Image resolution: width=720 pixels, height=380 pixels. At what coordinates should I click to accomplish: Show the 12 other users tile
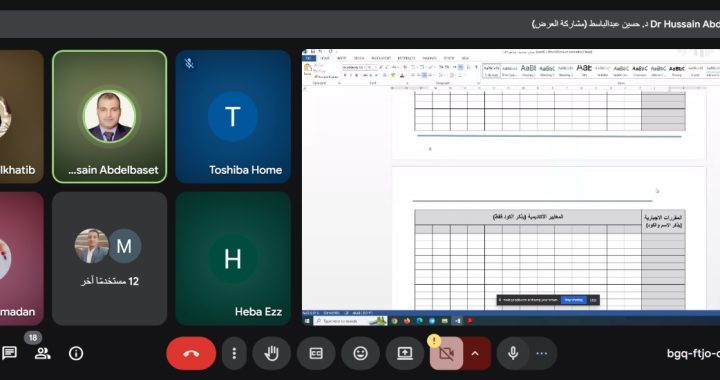tap(109, 258)
